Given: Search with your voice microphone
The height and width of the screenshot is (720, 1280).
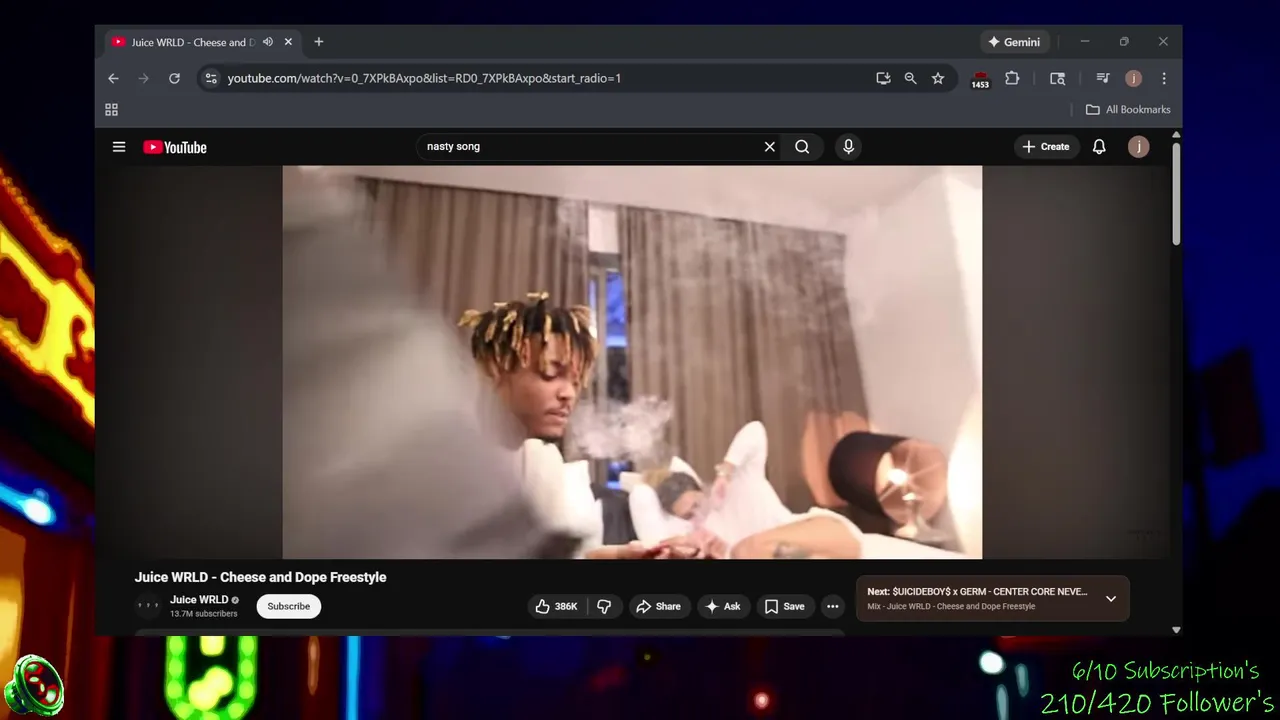Looking at the screenshot, I should pos(848,147).
